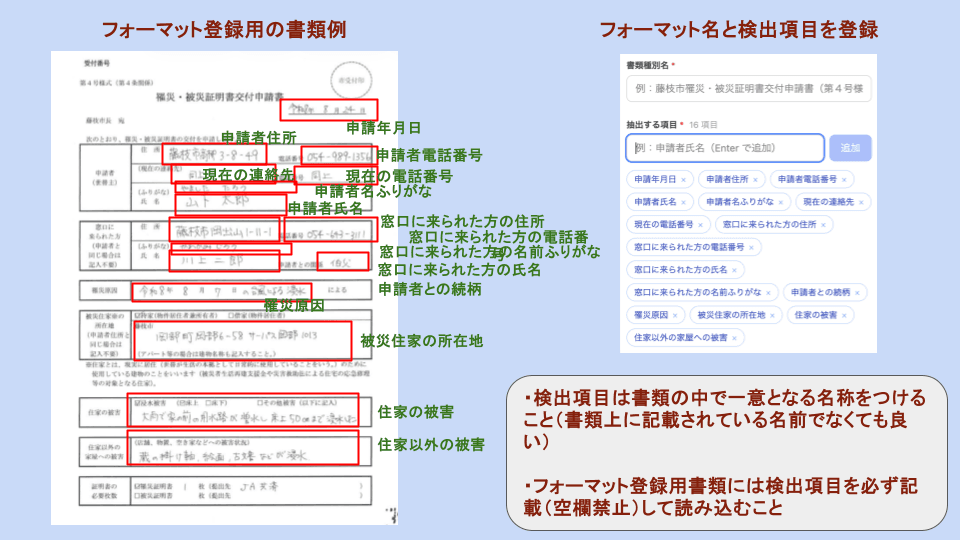Toggle the 被災証明書 checkbox in 必要枚数

click(x=137, y=495)
